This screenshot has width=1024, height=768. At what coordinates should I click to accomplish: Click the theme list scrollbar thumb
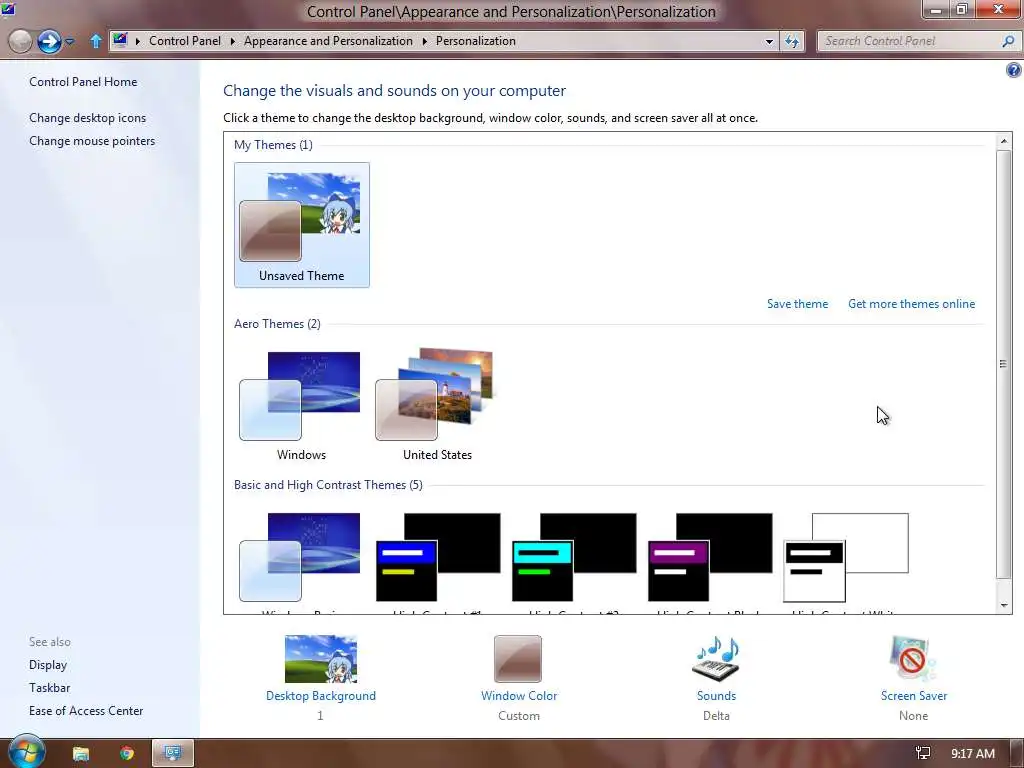(1004, 364)
